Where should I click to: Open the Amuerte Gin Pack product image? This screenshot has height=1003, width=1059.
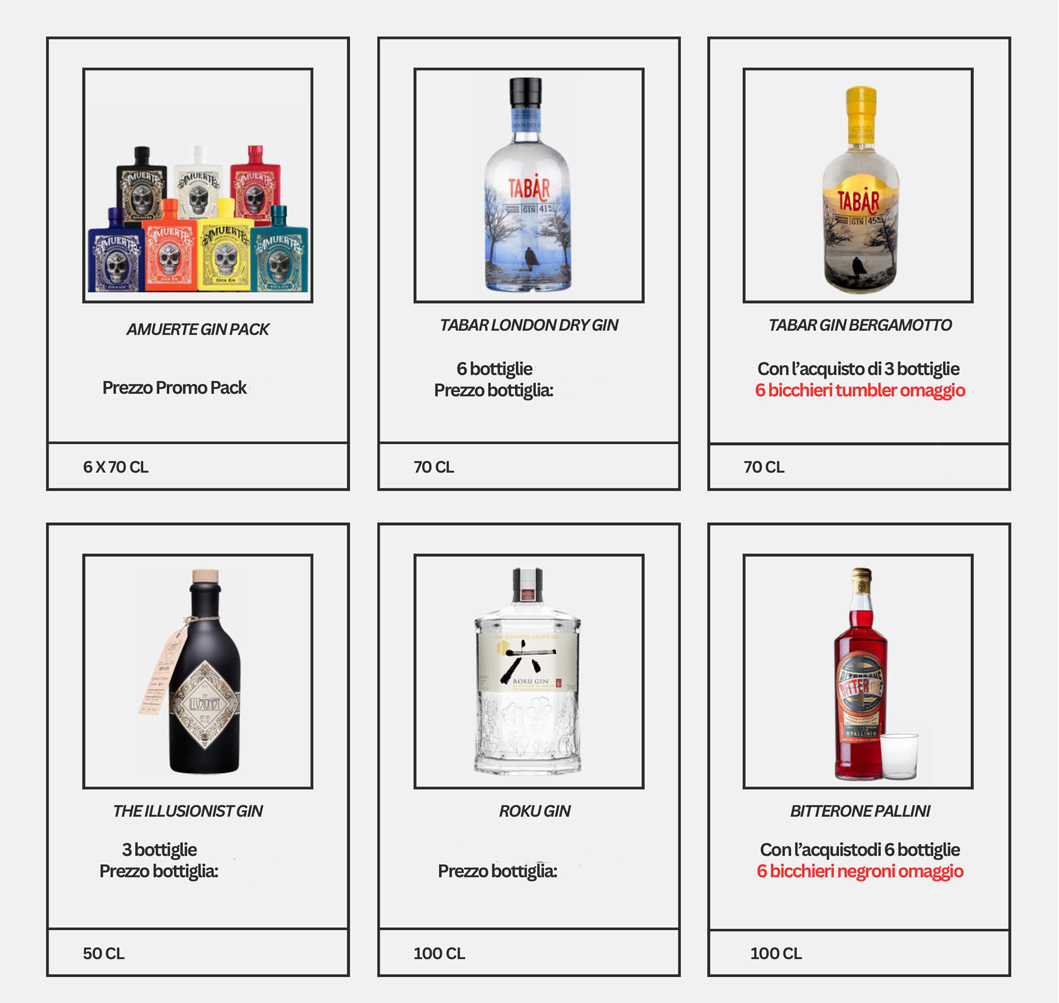coord(197,185)
